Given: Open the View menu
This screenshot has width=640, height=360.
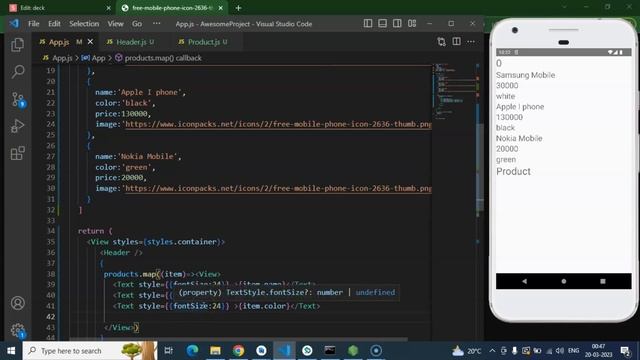Looking at the screenshot, I should (x=116, y=24).
